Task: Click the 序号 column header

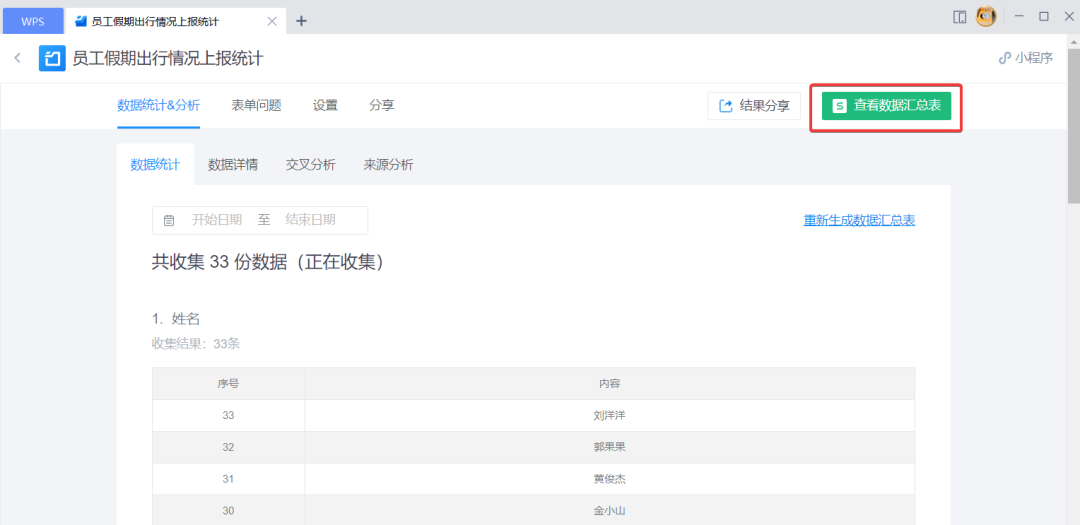Action: pyautogui.click(x=229, y=384)
